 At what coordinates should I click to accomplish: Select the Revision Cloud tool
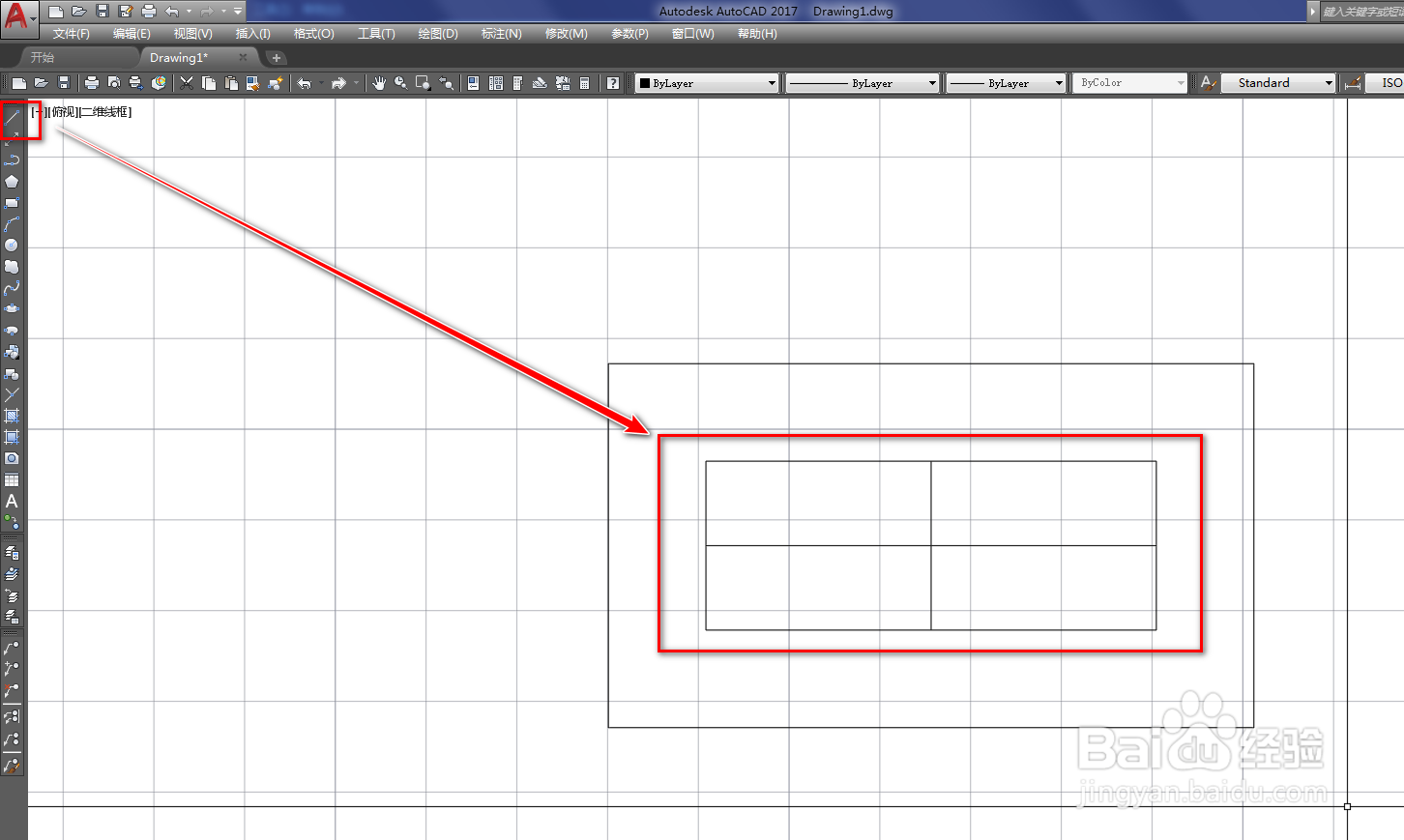[x=12, y=267]
